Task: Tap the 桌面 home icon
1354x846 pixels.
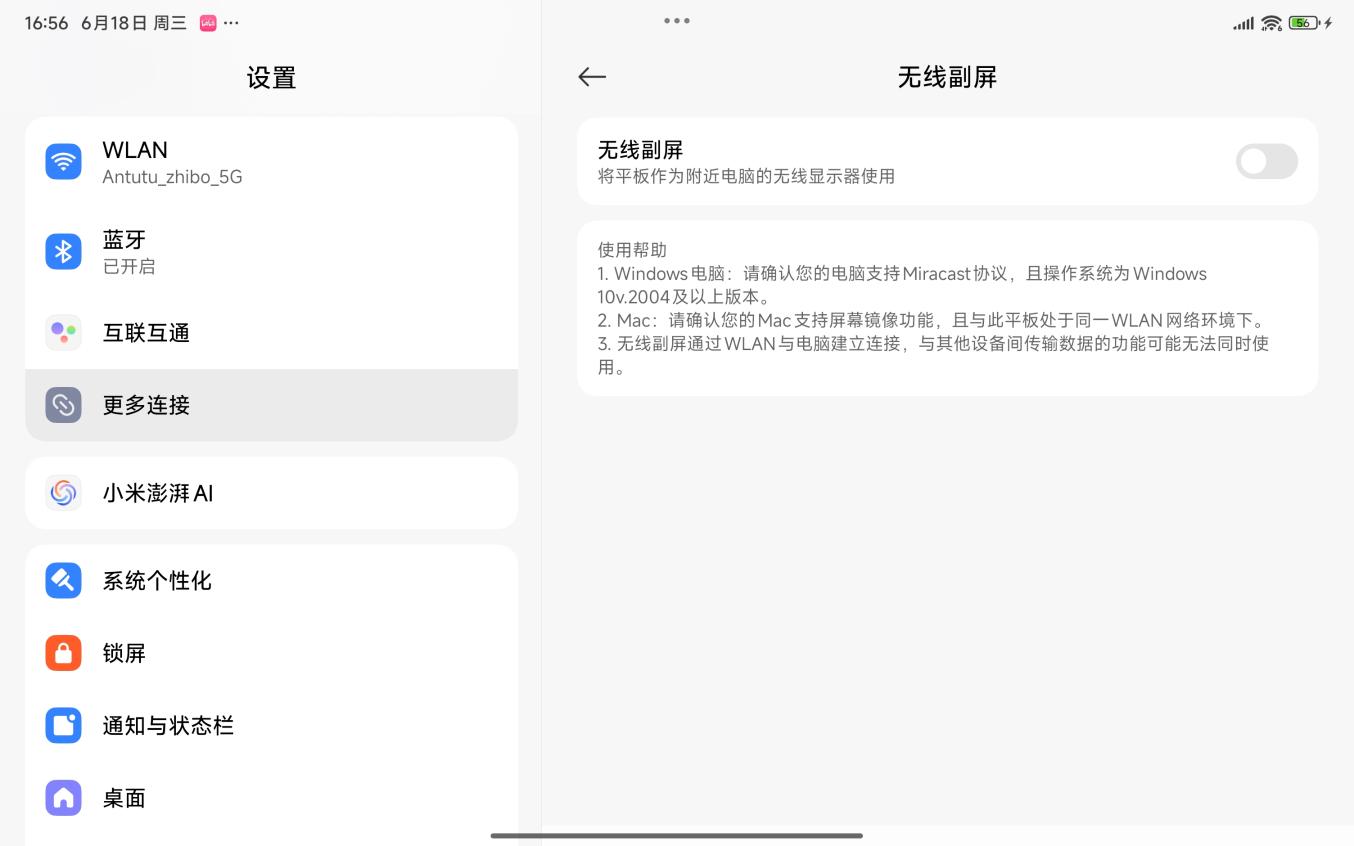Action: tap(63, 798)
